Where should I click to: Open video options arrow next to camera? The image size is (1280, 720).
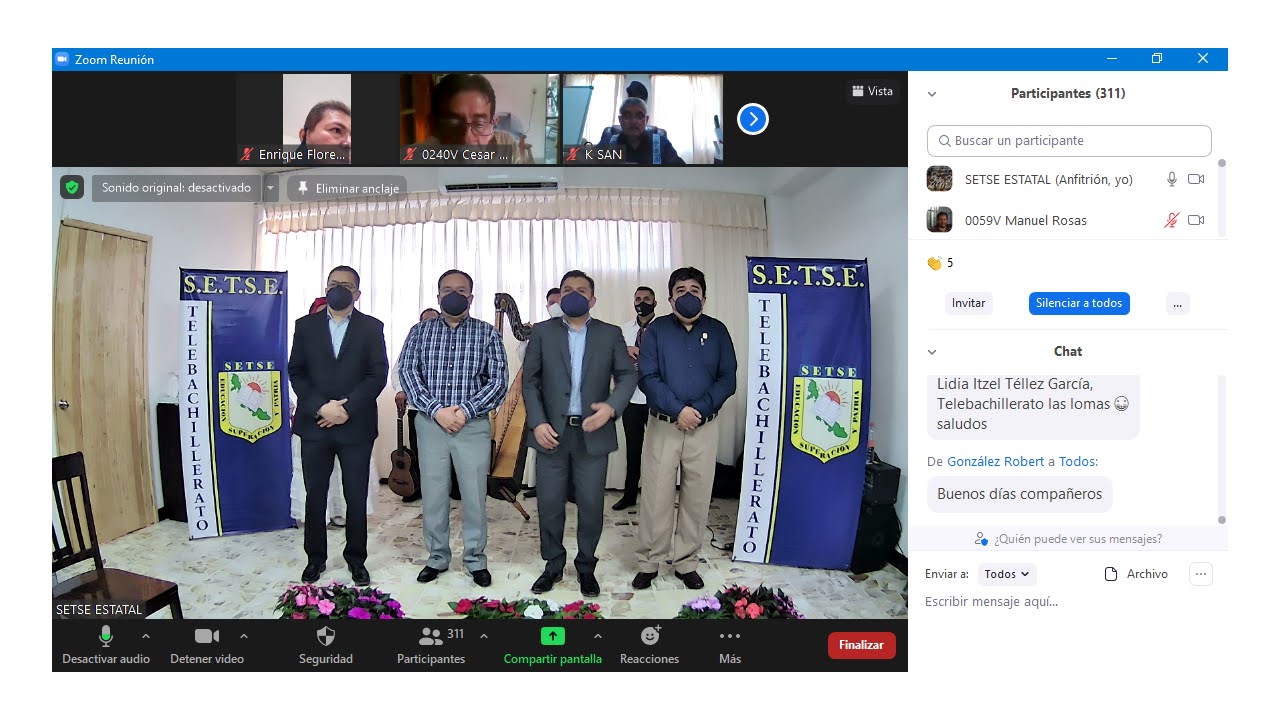click(x=244, y=636)
